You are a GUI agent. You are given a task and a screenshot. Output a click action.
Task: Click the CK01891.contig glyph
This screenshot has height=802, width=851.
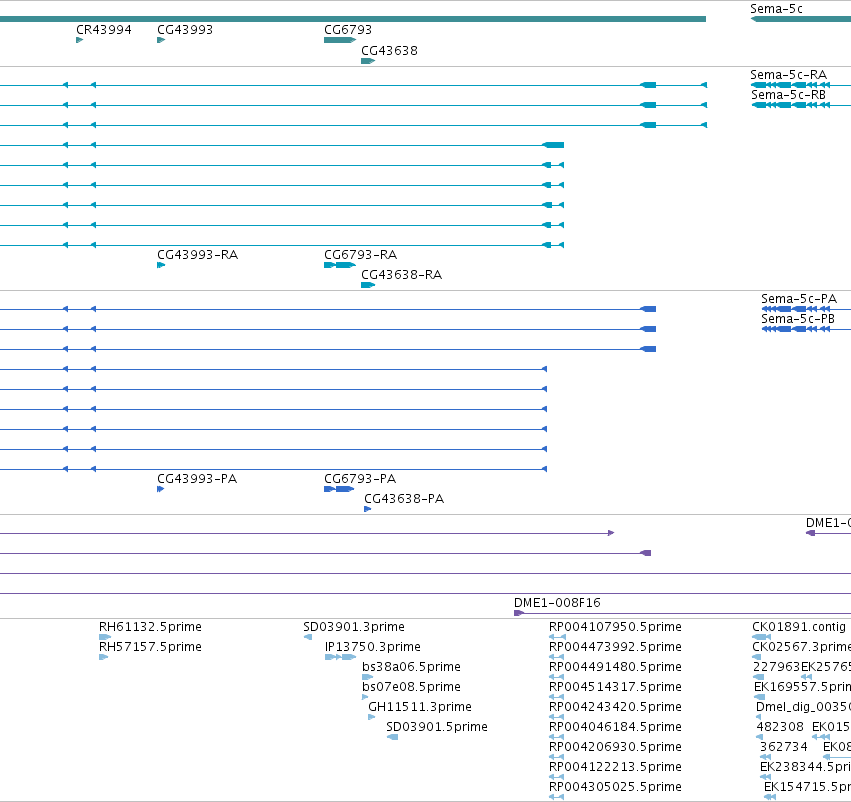click(x=761, y=637)
